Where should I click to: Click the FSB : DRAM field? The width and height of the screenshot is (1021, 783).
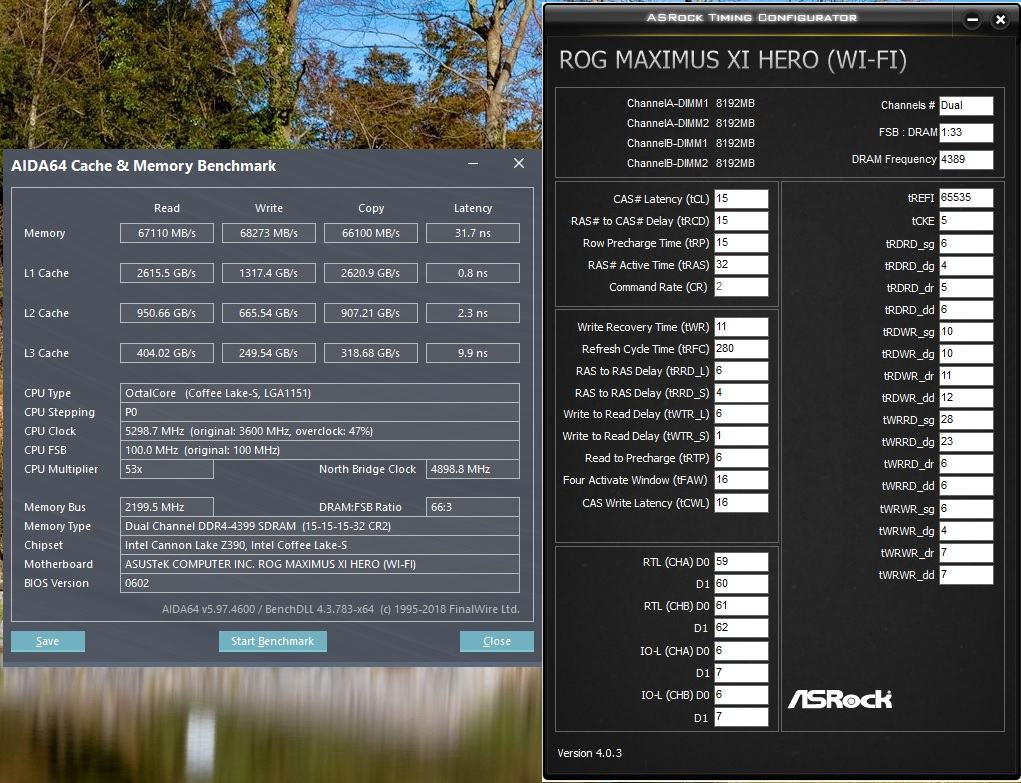966,132
